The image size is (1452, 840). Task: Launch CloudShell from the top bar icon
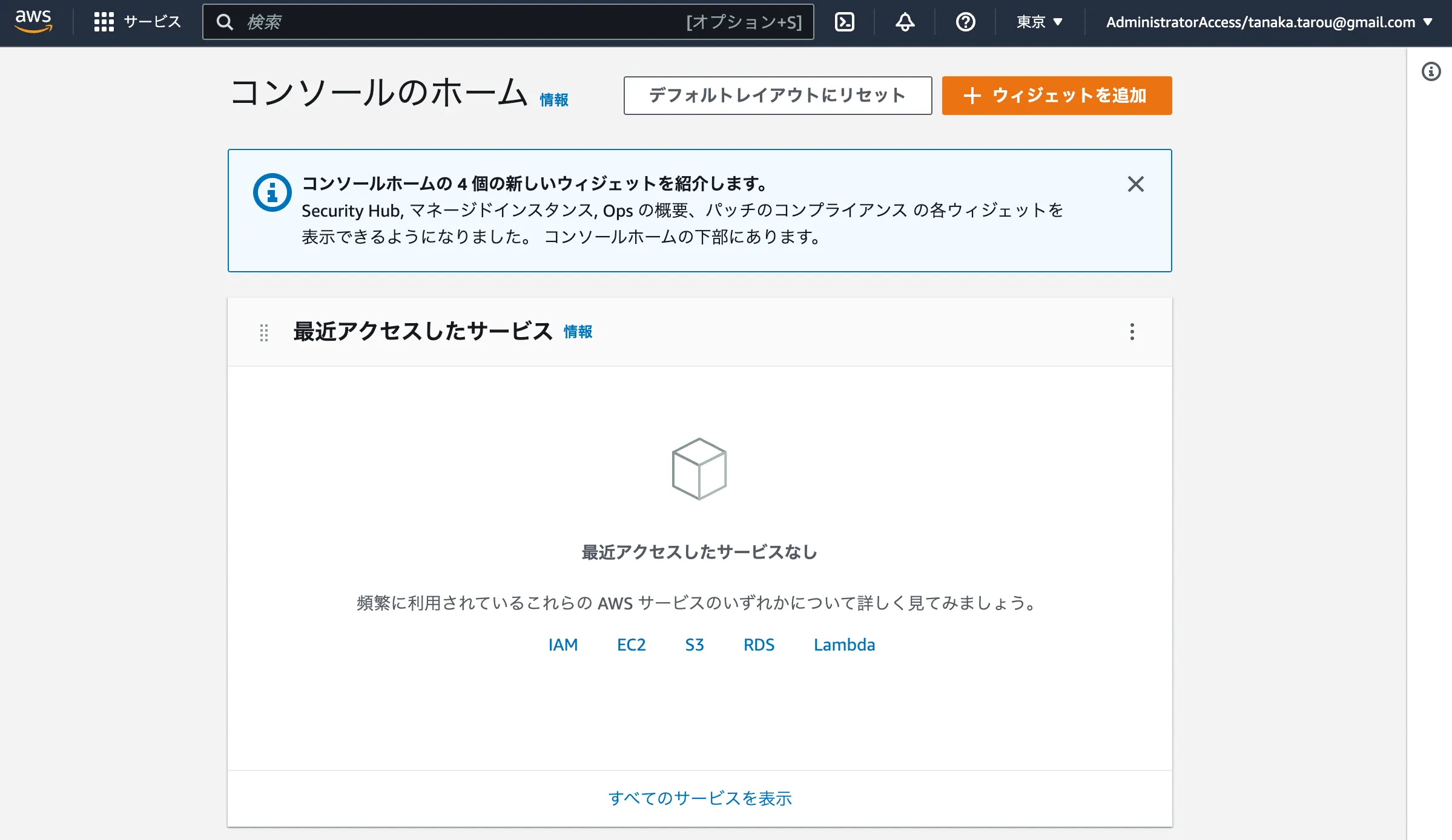click(x=844, y=22)
